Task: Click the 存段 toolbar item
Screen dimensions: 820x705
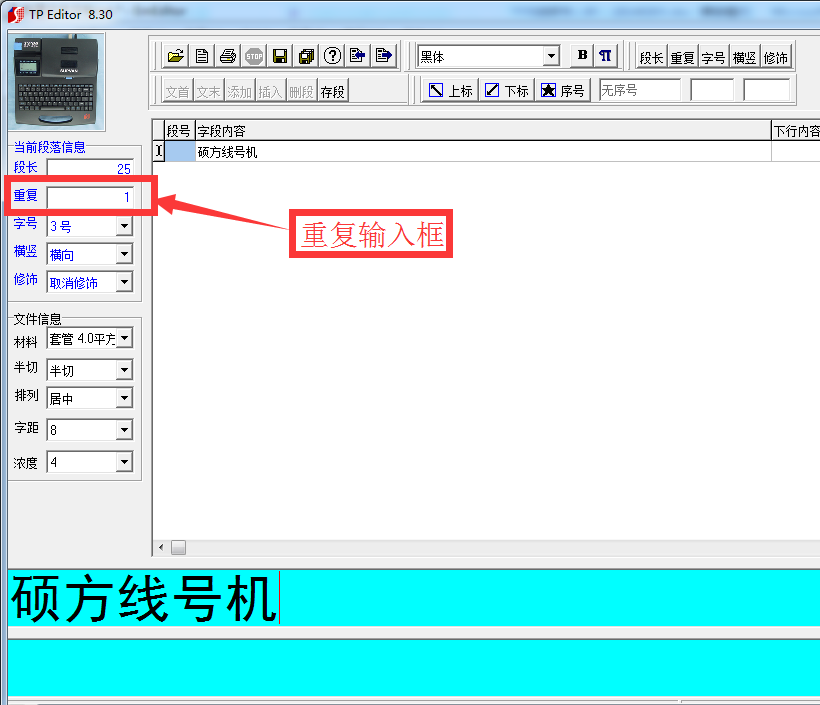Action: (333, 90)
